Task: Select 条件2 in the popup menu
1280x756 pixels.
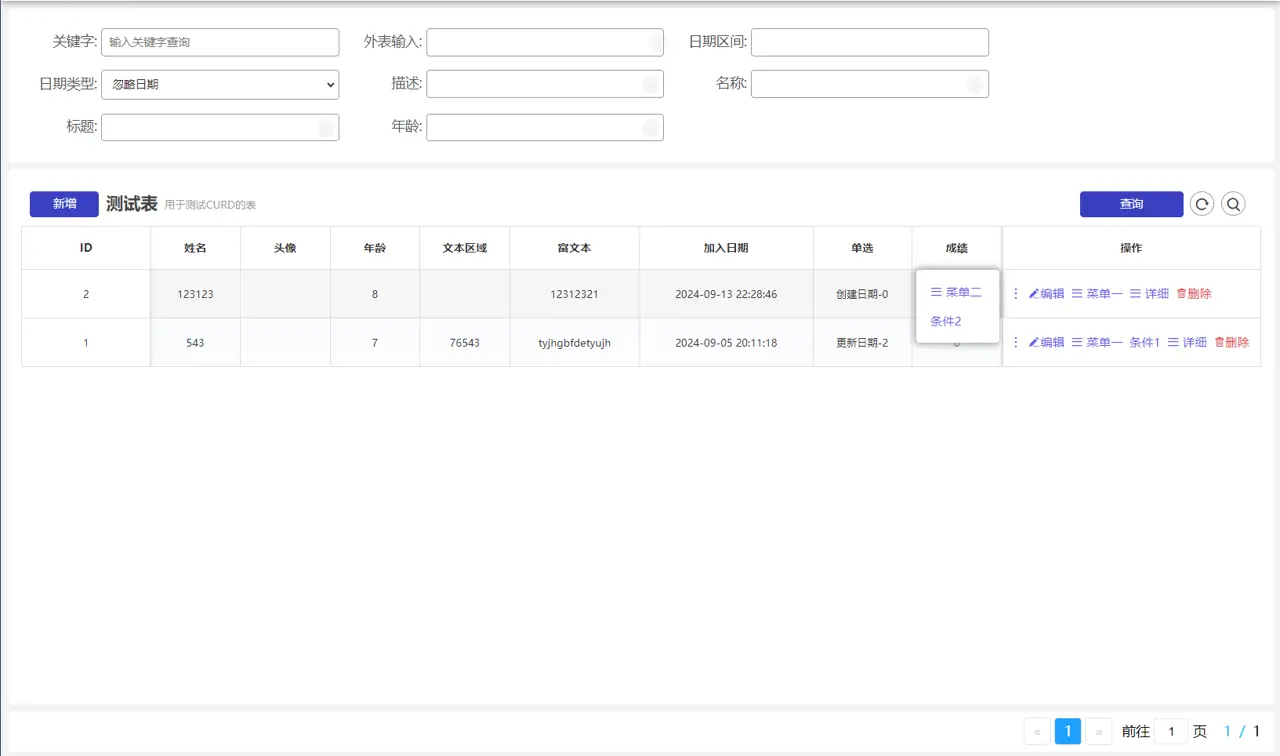Action: [946, 321]
